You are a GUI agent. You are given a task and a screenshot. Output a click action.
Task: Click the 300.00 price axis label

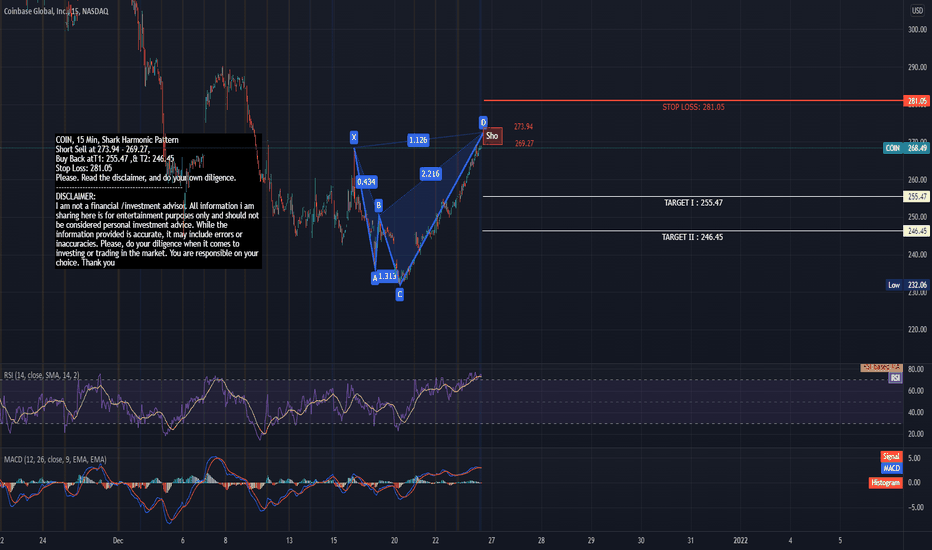(x=917, y=30)
